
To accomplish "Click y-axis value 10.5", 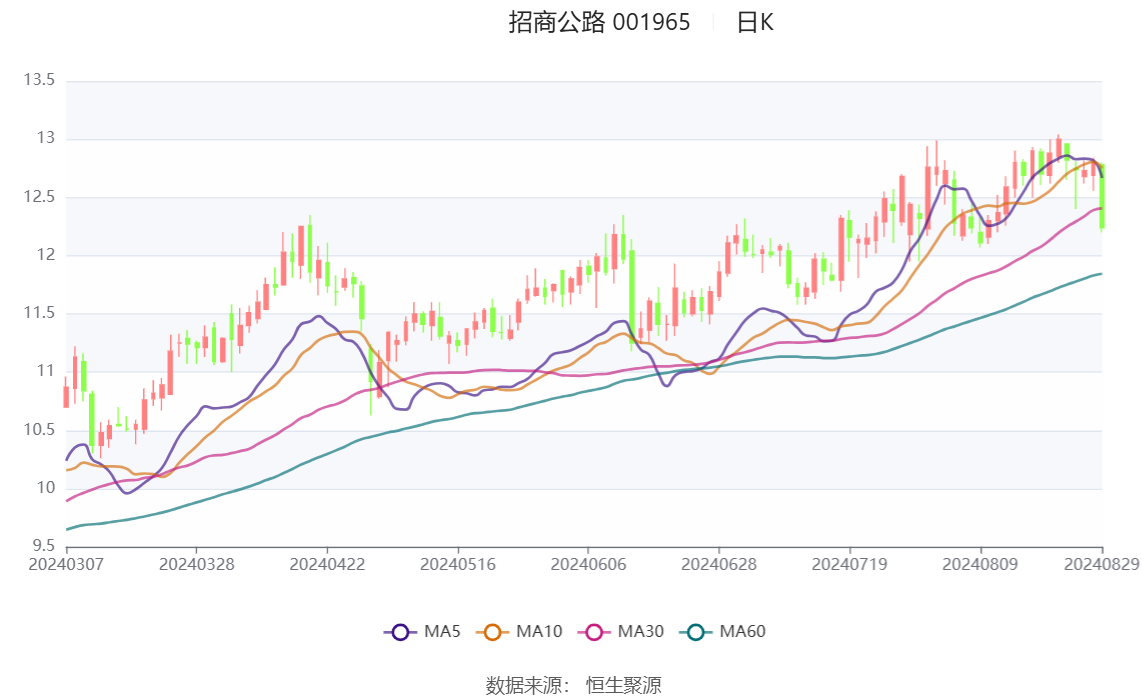I will tap(40, 429).
